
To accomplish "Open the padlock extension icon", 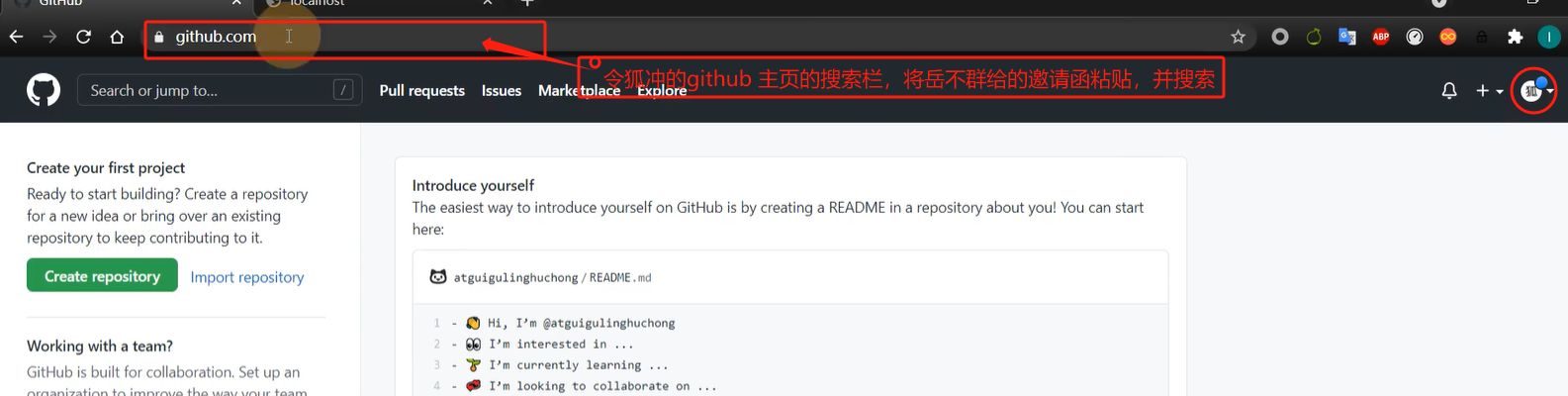I will click(1482, 37).
